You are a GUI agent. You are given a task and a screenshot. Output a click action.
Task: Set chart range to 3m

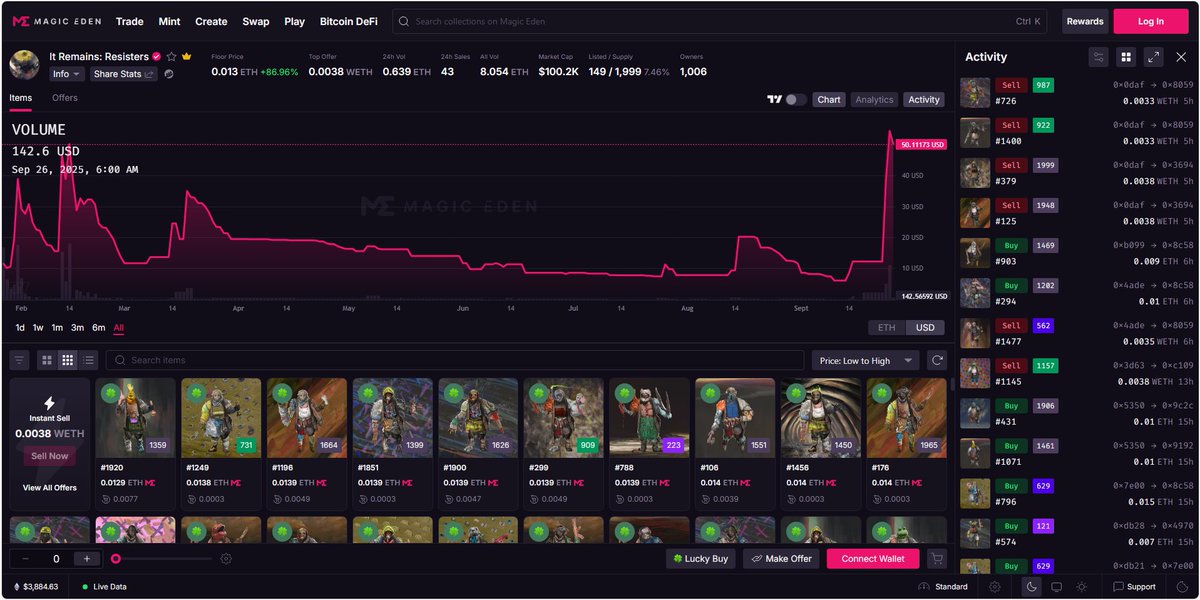coord(77,328)
